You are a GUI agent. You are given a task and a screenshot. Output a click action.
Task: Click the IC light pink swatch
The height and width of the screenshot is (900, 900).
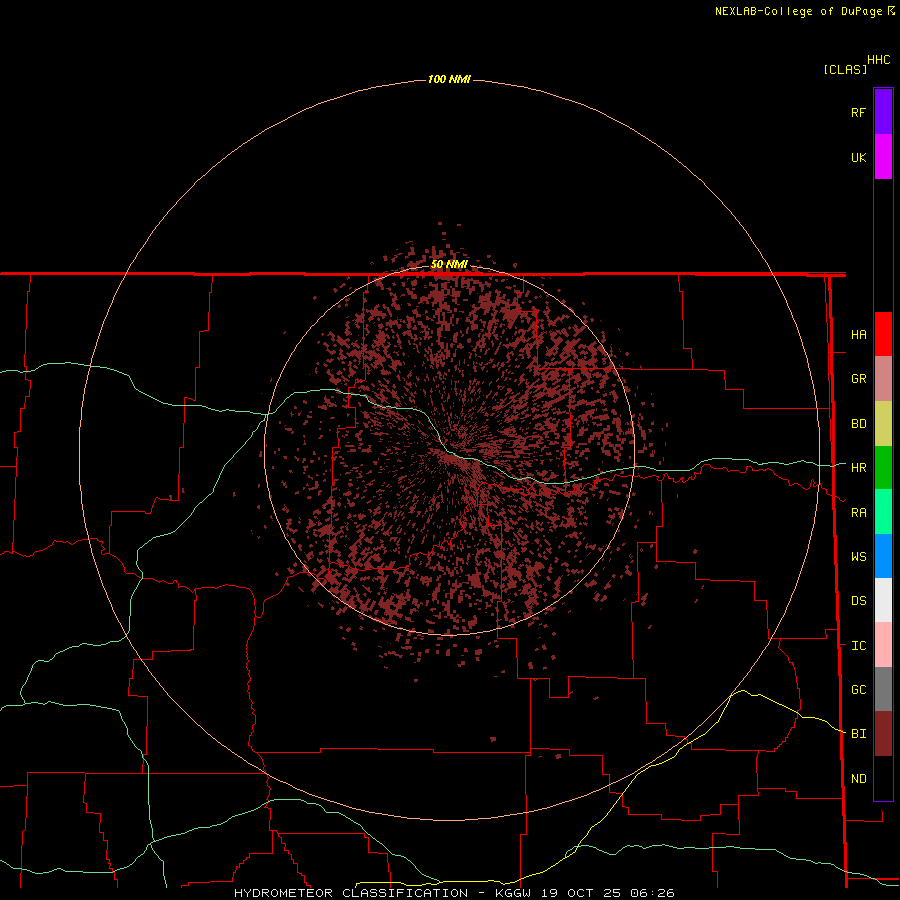click(883, 645)
